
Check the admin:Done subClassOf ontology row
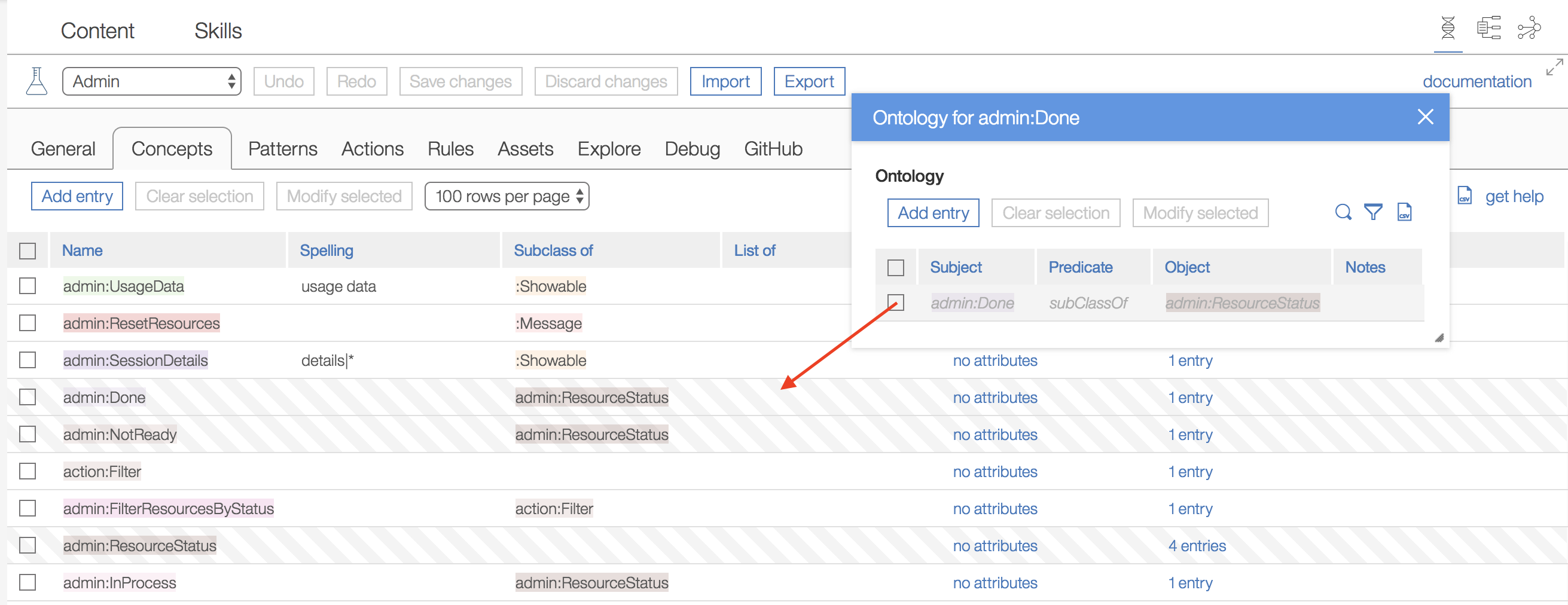[895, 302]
